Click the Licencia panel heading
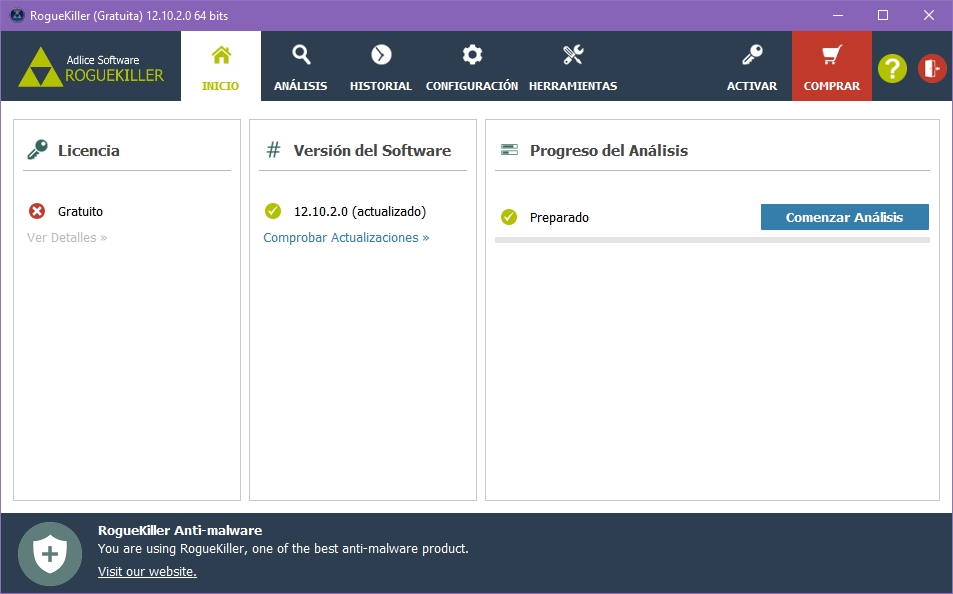Screen dimensions: 953x594 point(89,150)
